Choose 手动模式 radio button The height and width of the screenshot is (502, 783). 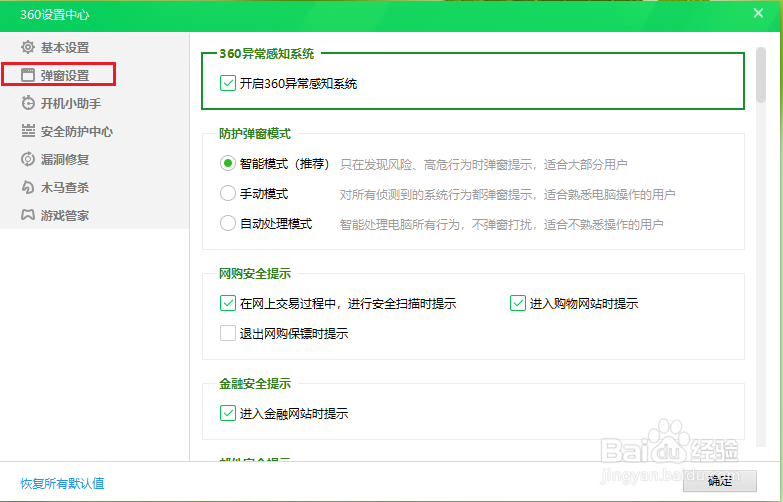point(228,193)
